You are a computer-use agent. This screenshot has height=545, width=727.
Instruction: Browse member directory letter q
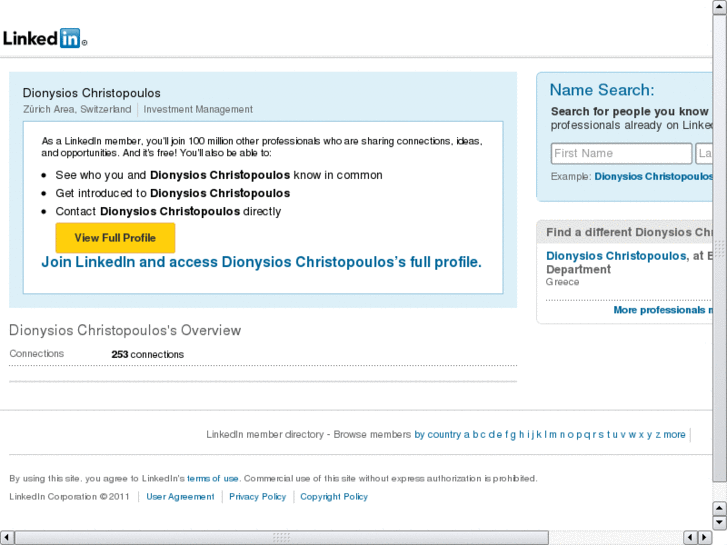[587, 435]
